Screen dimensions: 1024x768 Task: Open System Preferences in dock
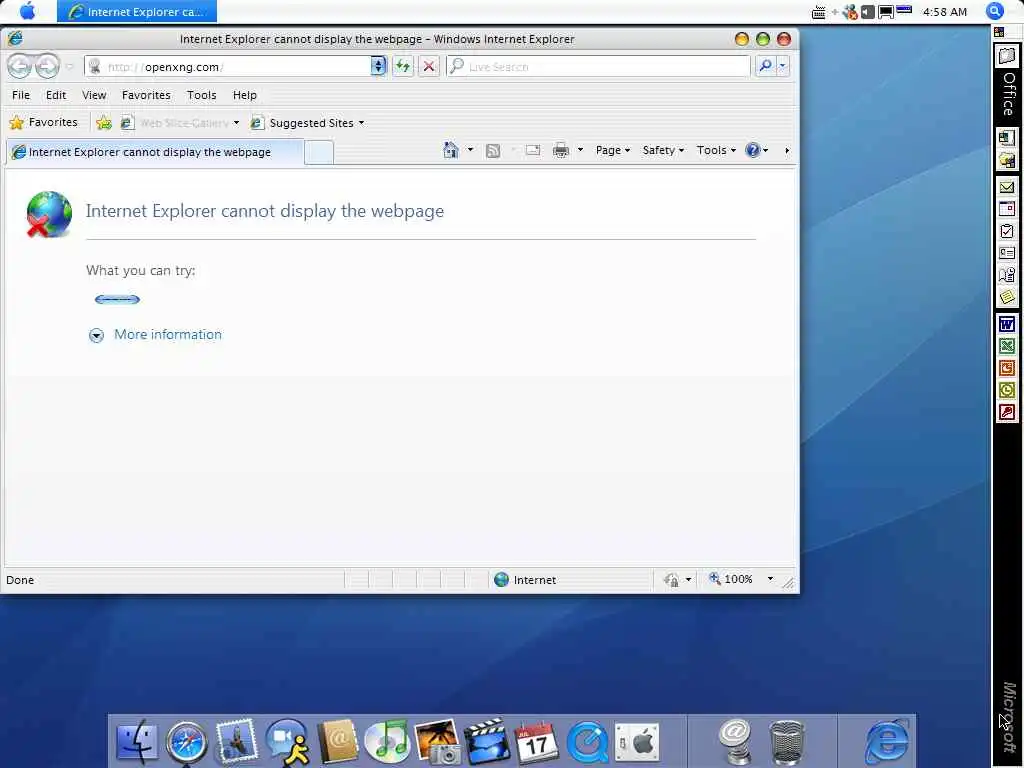point(637,743)
